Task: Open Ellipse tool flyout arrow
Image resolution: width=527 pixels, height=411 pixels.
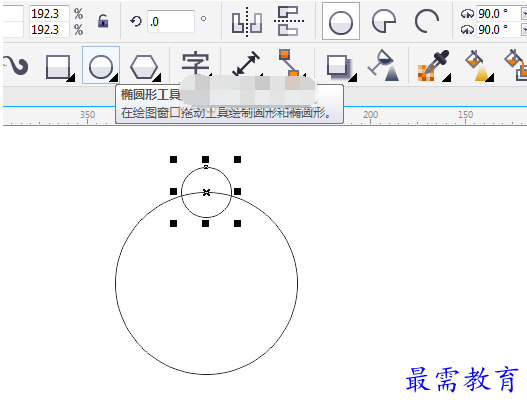Action: point(114,78)
